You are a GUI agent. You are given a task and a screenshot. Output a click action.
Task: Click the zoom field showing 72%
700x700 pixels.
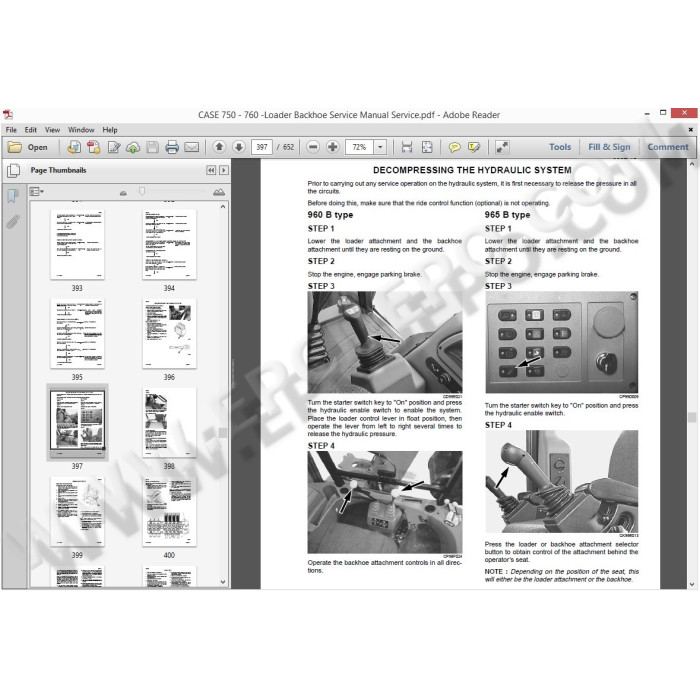click(360, 147)
